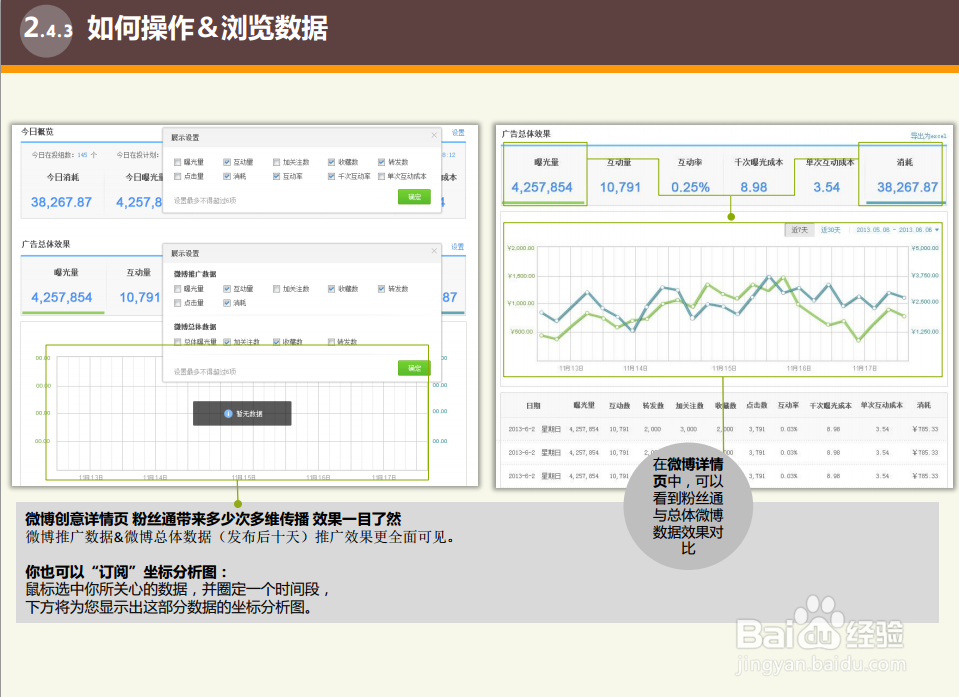Click the info icon in 暂无数据 notice
Image resolution: width=959 pixels, height=697 pixels.
pos(228,414)
